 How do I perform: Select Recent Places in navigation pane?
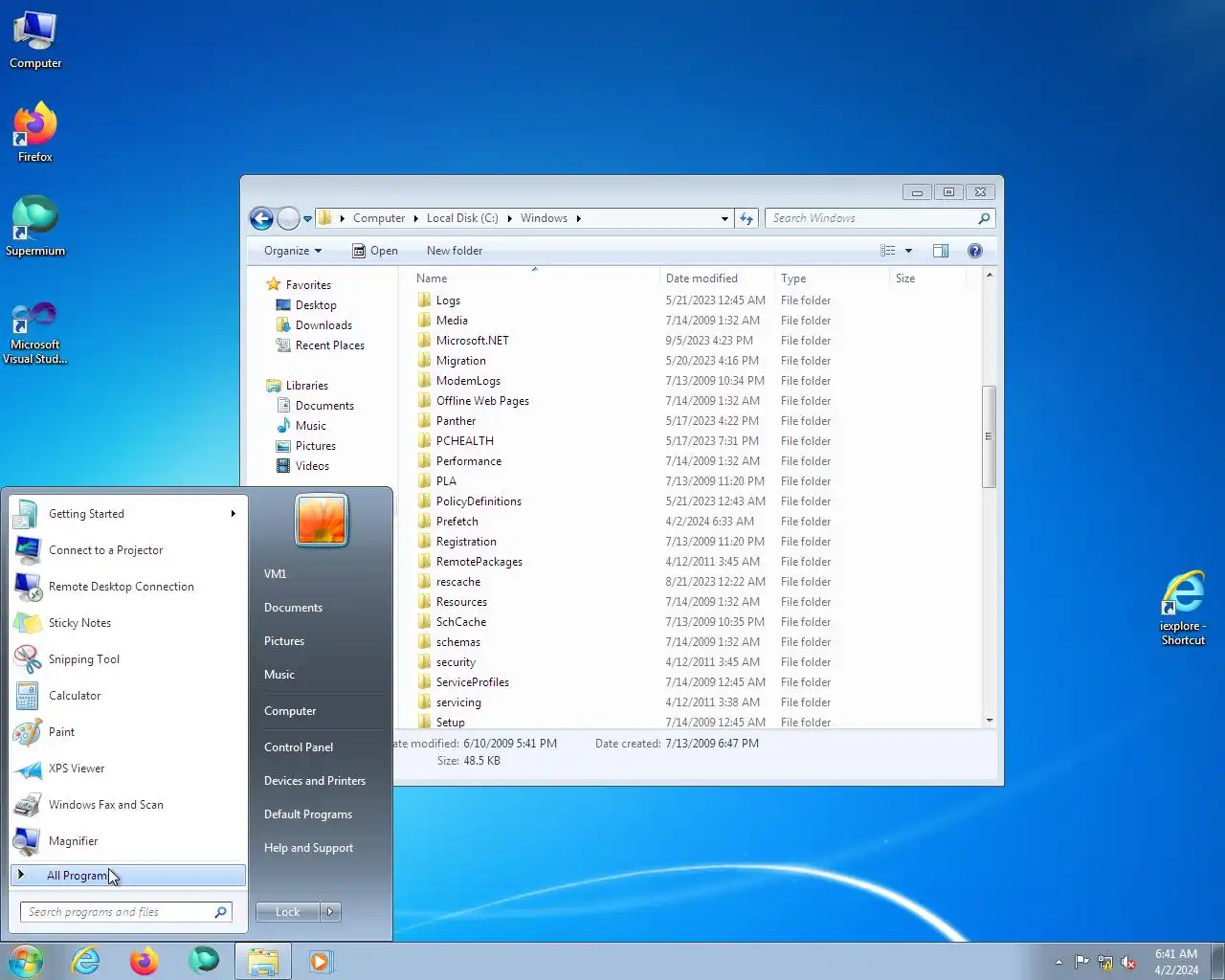pos(329,345)
